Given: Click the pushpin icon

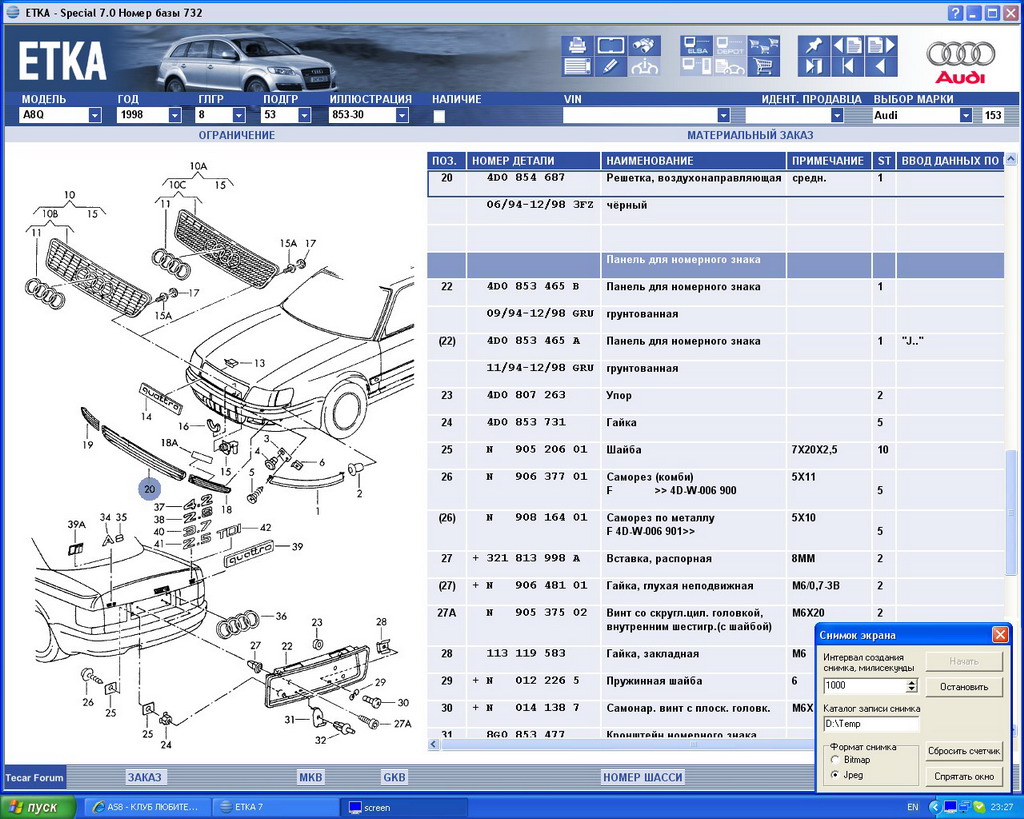Looking at the screenshot, I should point(812,46).
